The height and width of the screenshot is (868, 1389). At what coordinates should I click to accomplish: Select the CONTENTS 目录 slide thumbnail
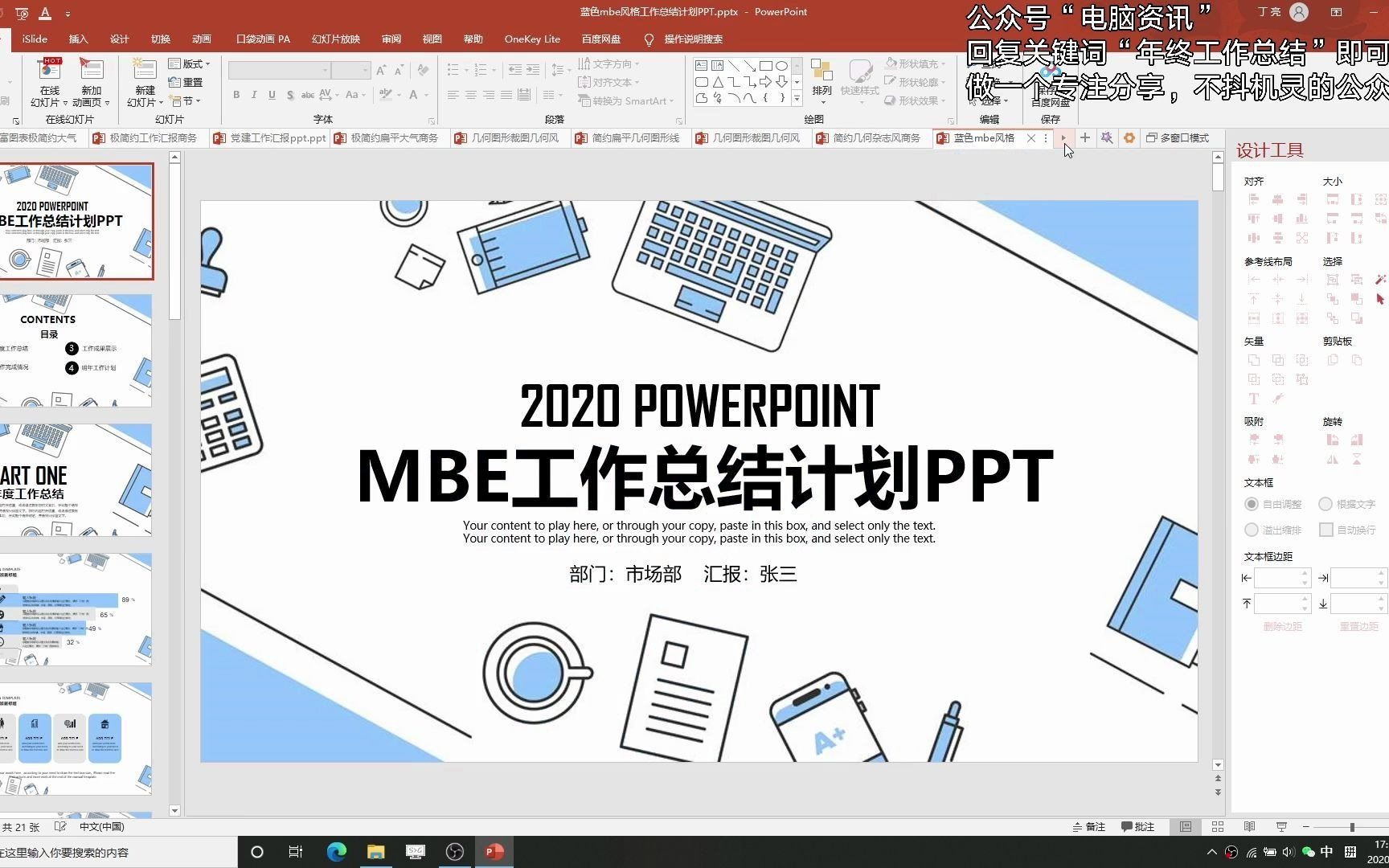point(76,350)
